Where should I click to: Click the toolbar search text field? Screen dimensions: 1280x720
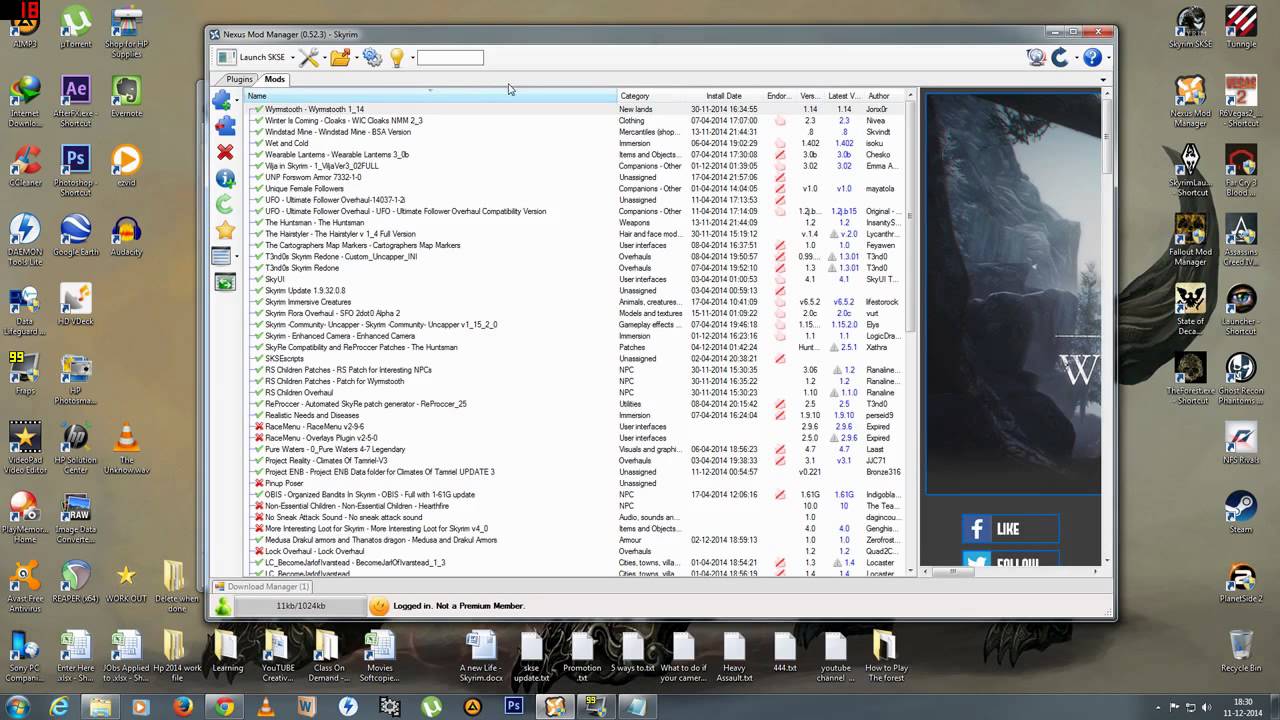point(450,58)
